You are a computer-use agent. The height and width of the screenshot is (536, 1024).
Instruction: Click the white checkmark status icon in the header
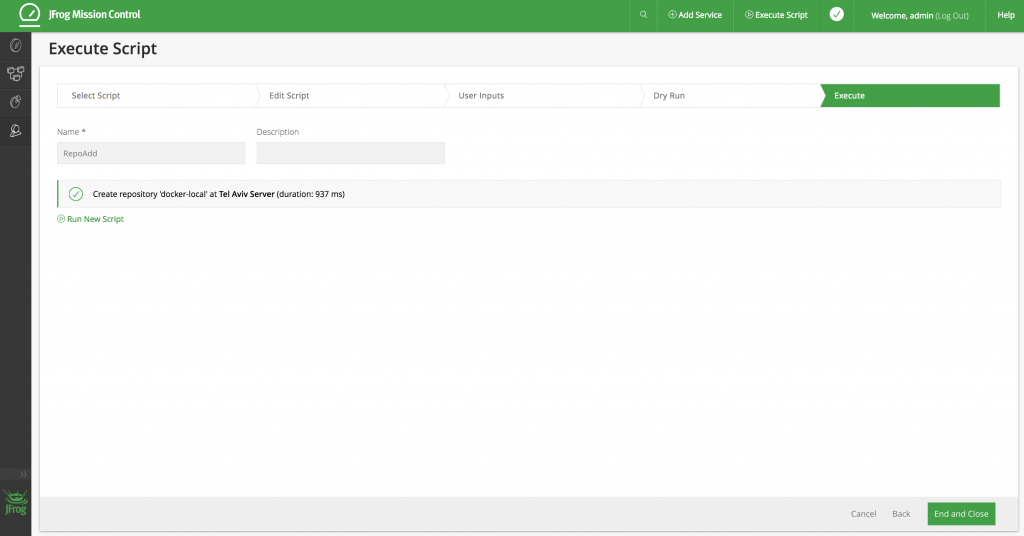point(837,14)
